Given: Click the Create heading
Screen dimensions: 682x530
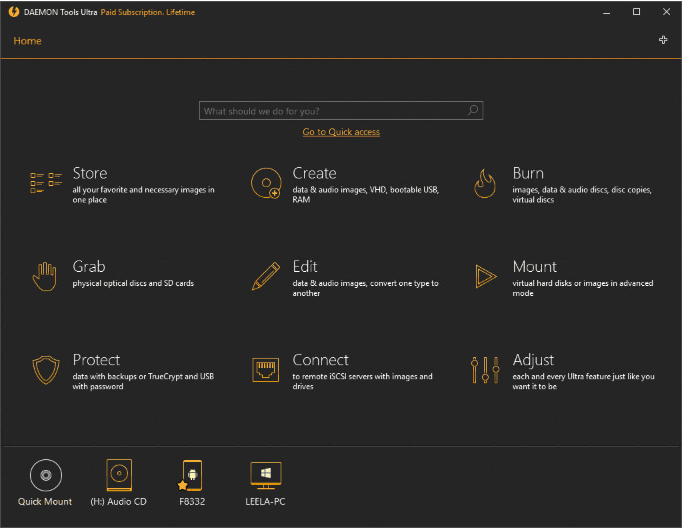Looking at the screenshot, I should (314, 173).
